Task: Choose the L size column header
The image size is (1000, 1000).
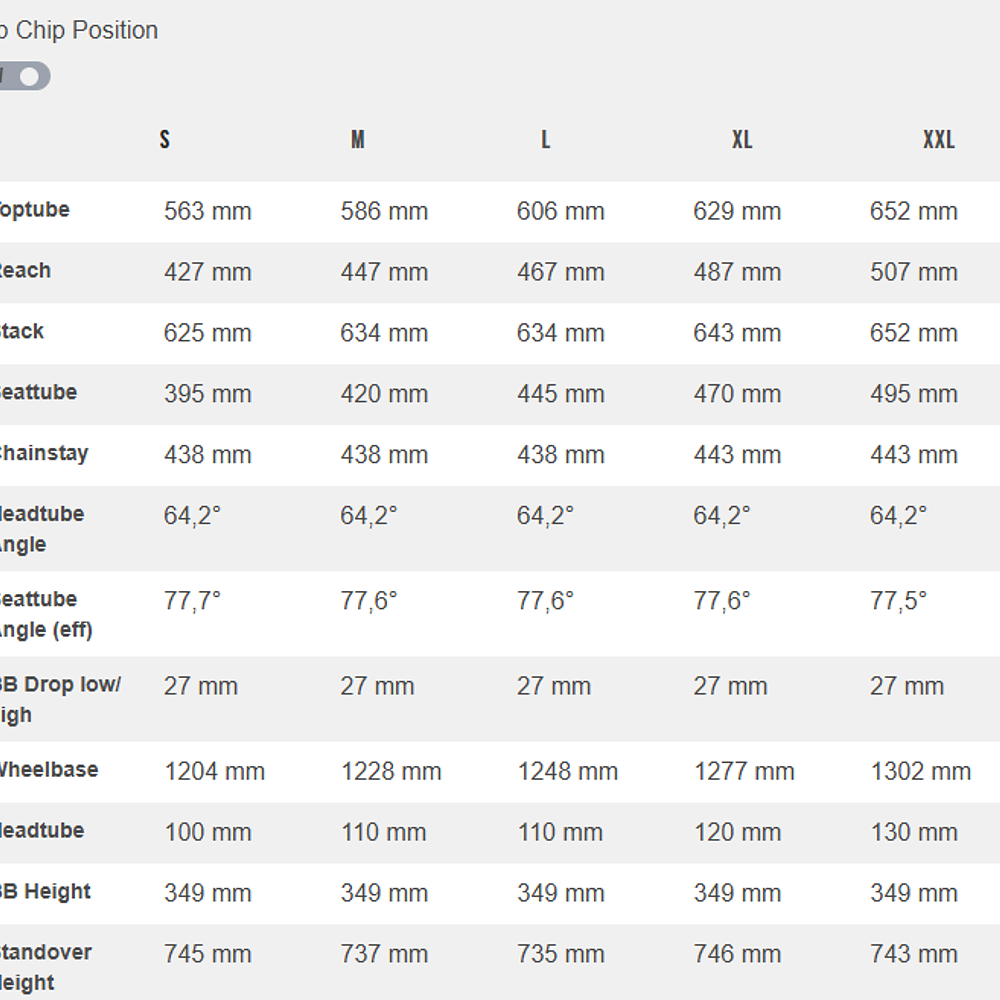Action: click(x=545, y=139)
